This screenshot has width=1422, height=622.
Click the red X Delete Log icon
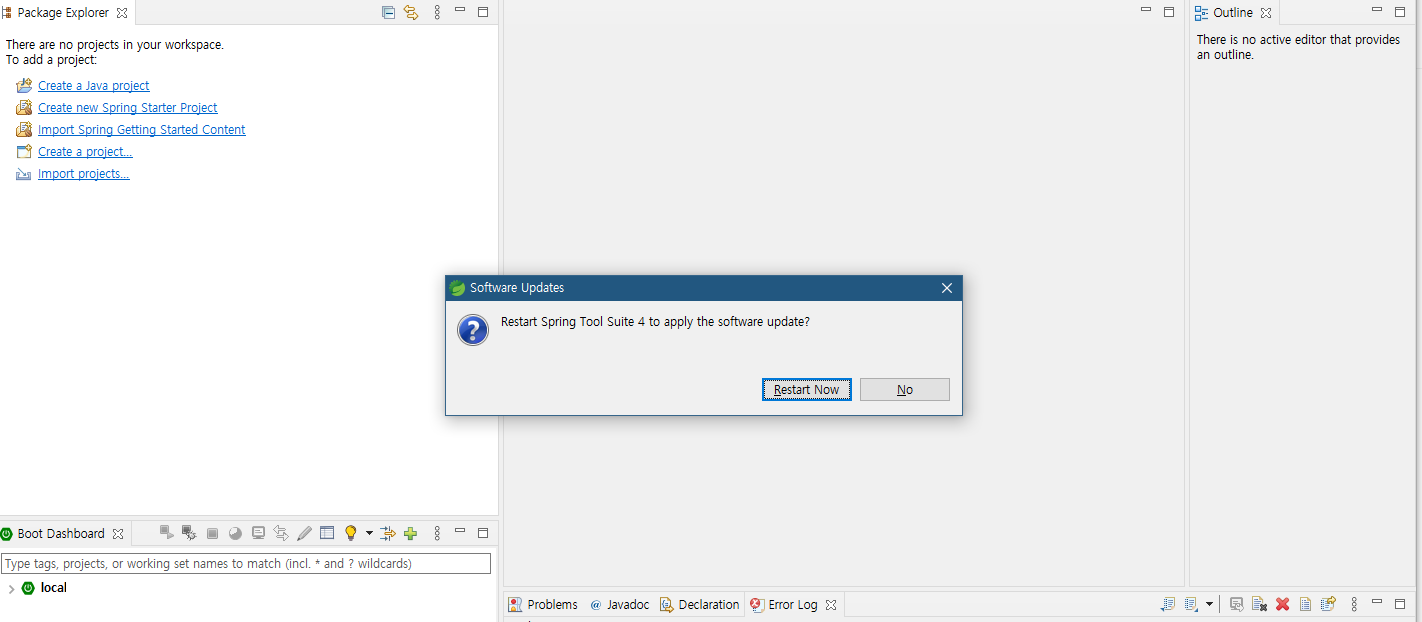1282,604
